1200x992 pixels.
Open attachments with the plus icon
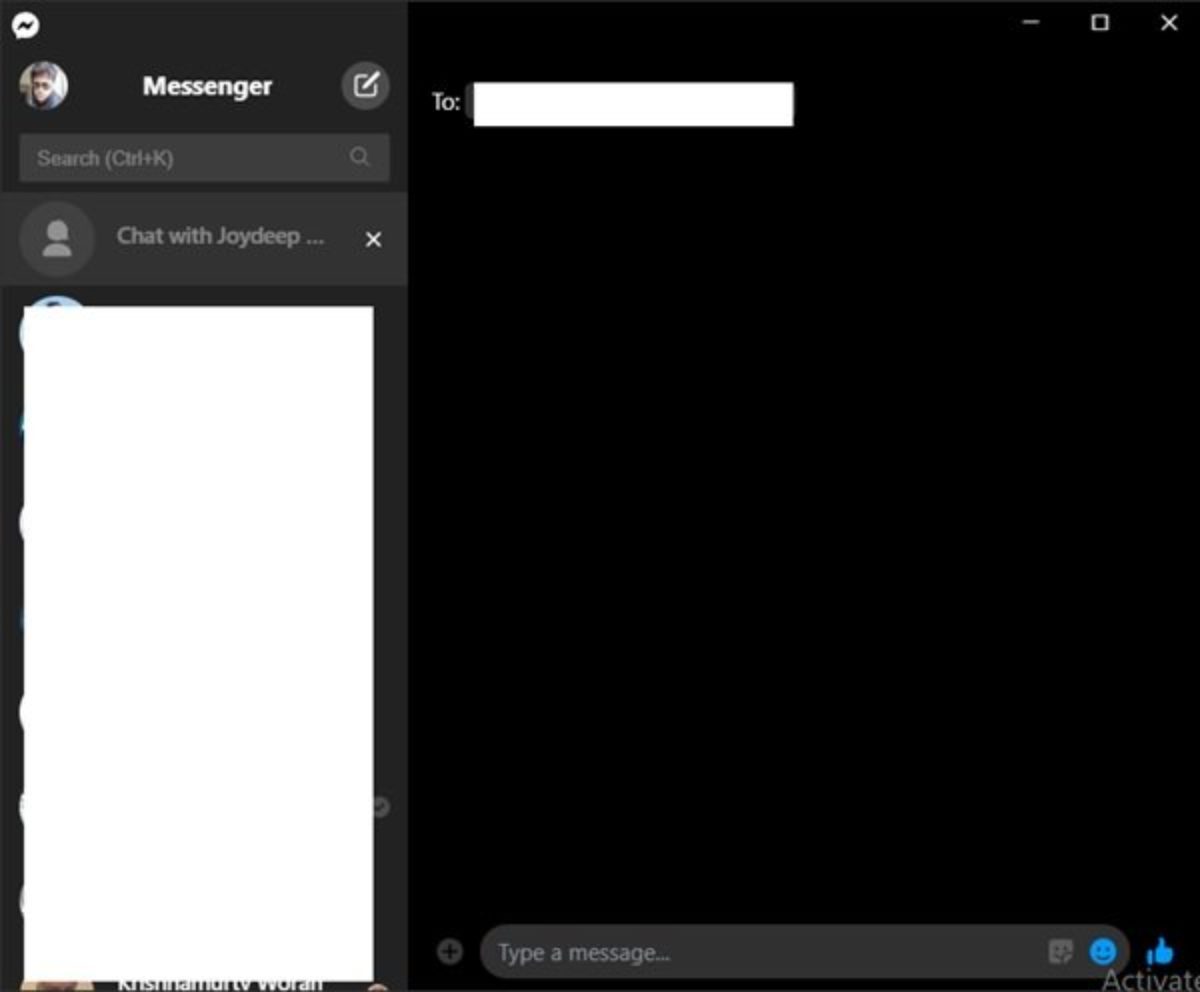[450, 952]
